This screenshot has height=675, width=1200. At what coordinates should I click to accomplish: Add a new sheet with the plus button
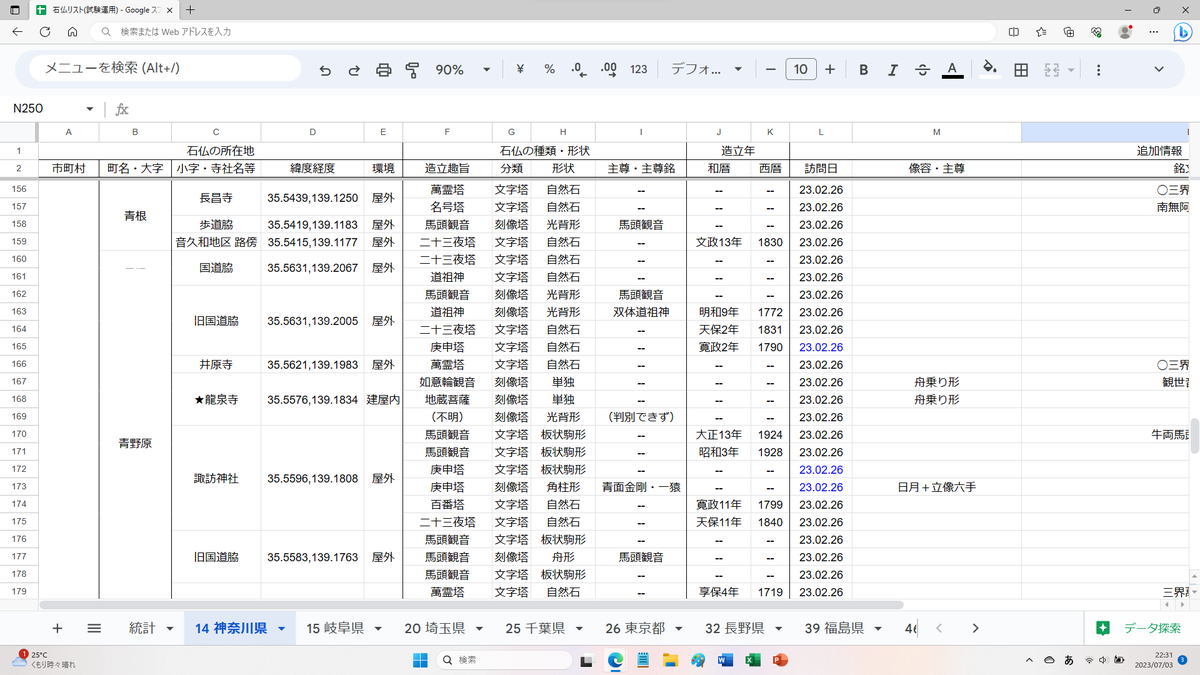coord(57,628)
